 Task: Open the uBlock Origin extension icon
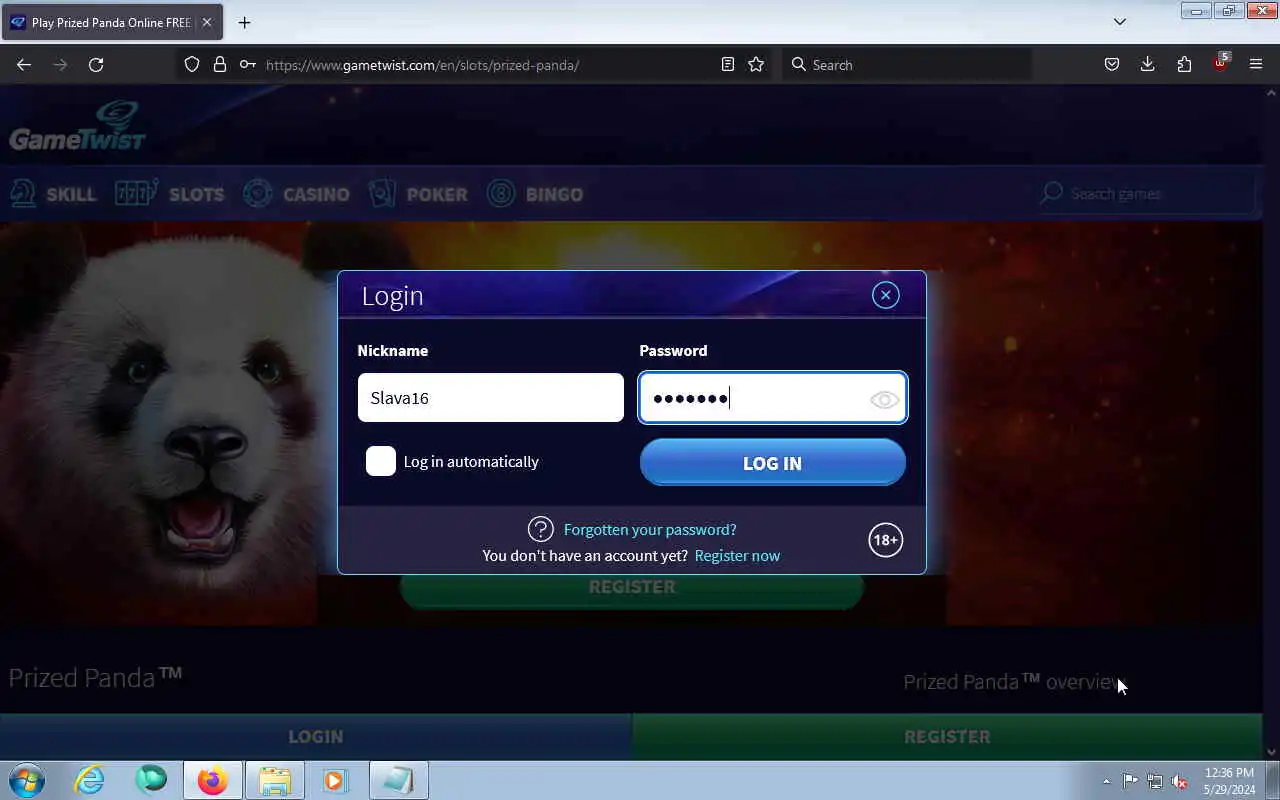click(x=1220, y=63)
